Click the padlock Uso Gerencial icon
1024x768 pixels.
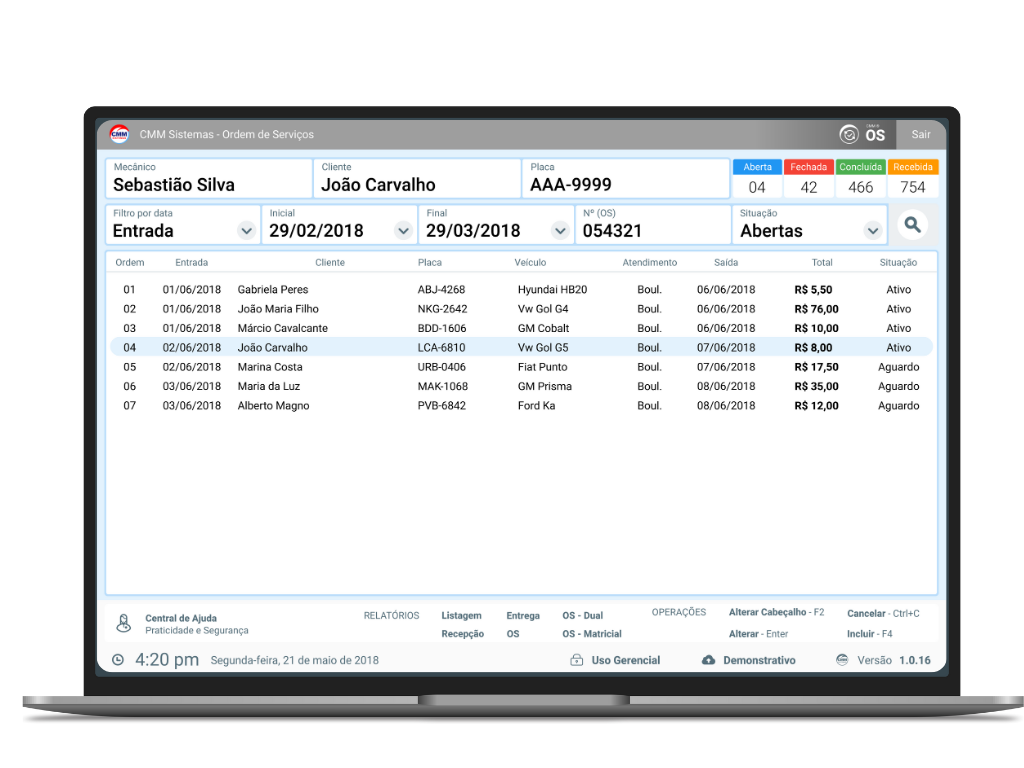click(x=576, y=660)
